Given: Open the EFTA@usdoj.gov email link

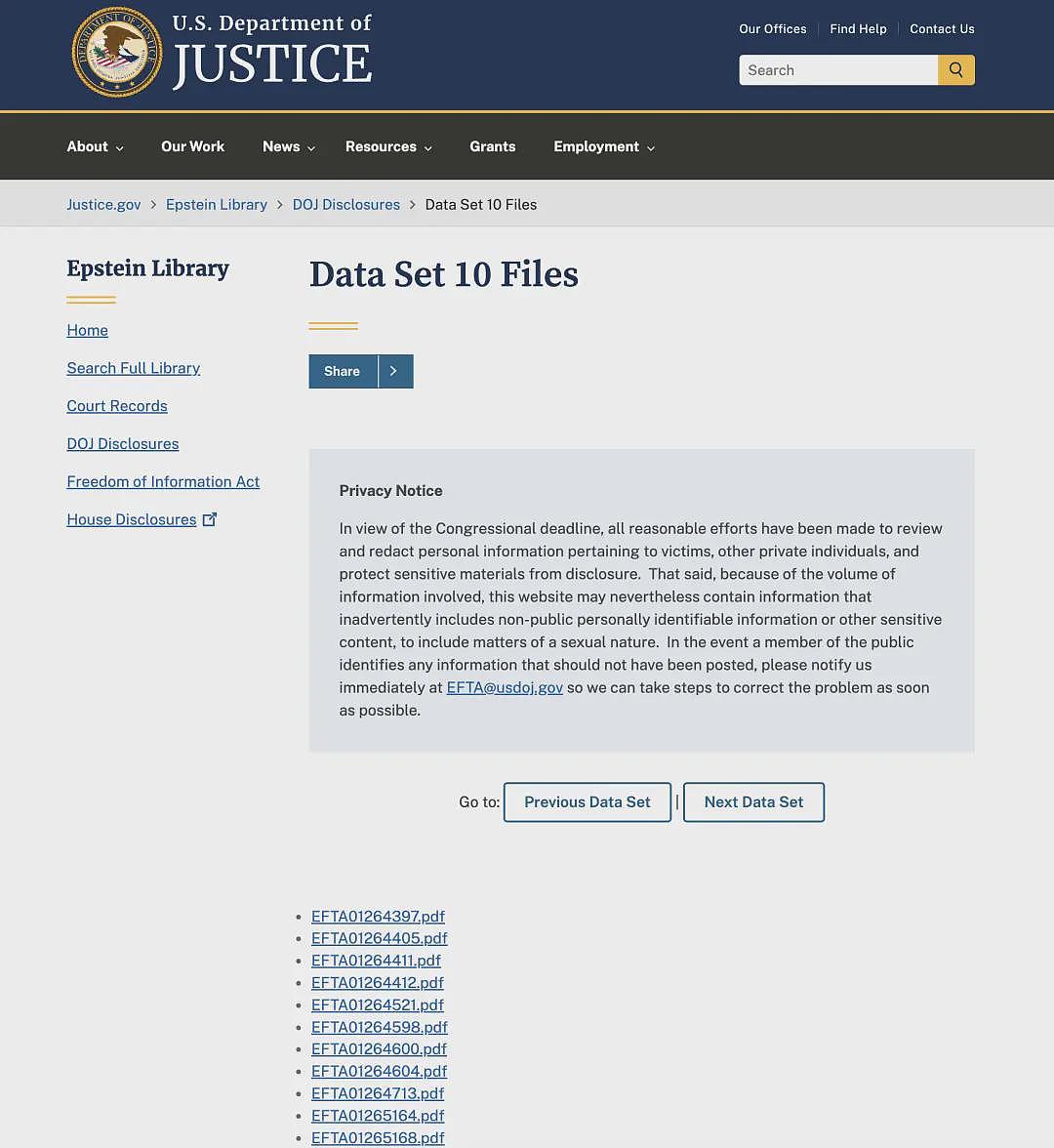Looking at the screenshot, I should tap(506, 687).
